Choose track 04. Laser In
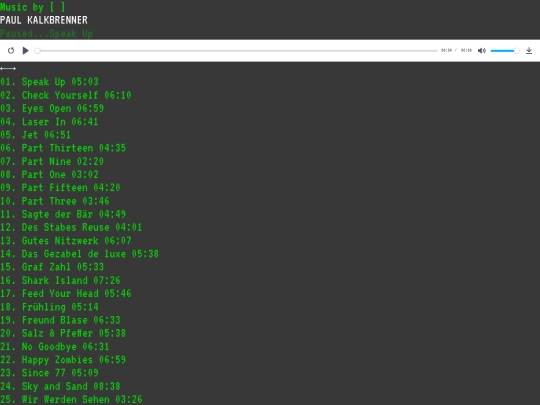 [x=49, y=122]
